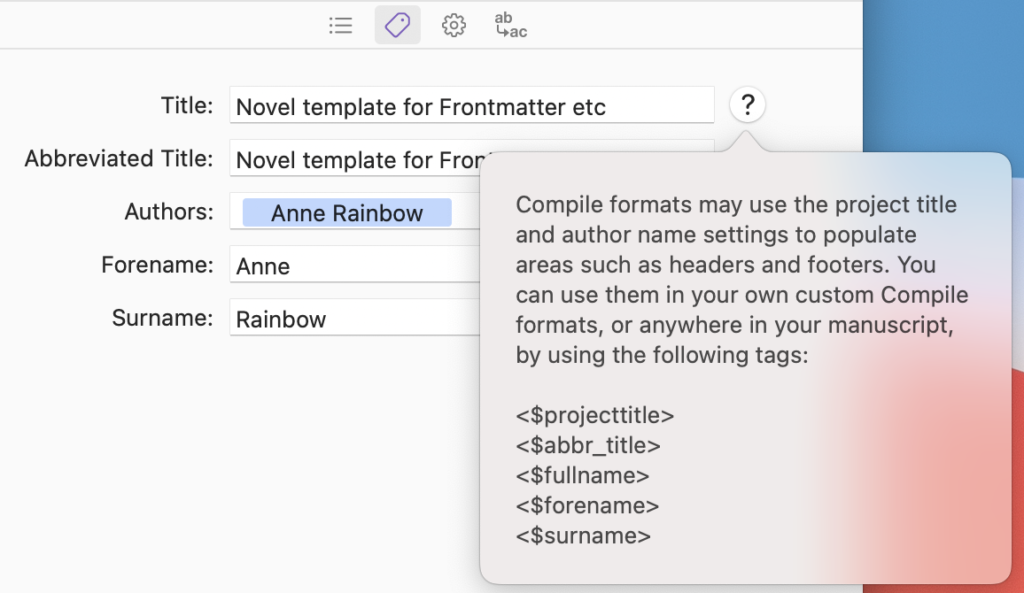Image resolution: width=1024 pixels, height=593 pixels.
Task: Select the <$abbr_title> placeholder tag
Action: point(587,445)
